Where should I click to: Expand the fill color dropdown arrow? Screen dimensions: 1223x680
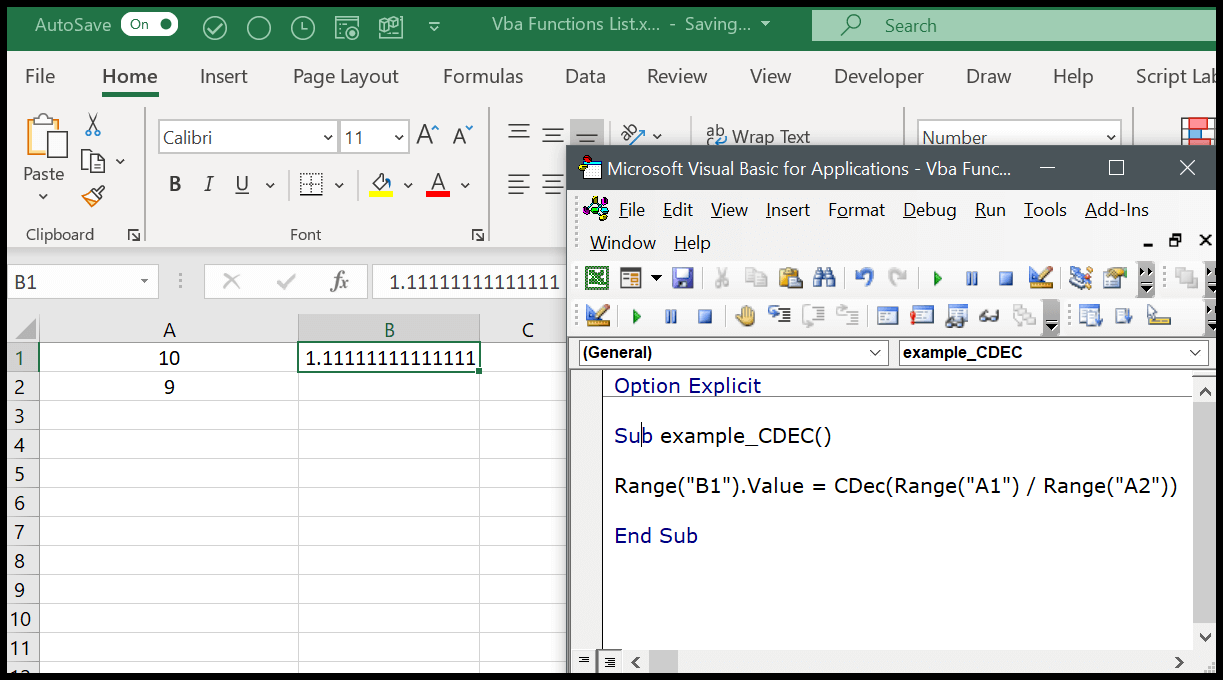408,185
